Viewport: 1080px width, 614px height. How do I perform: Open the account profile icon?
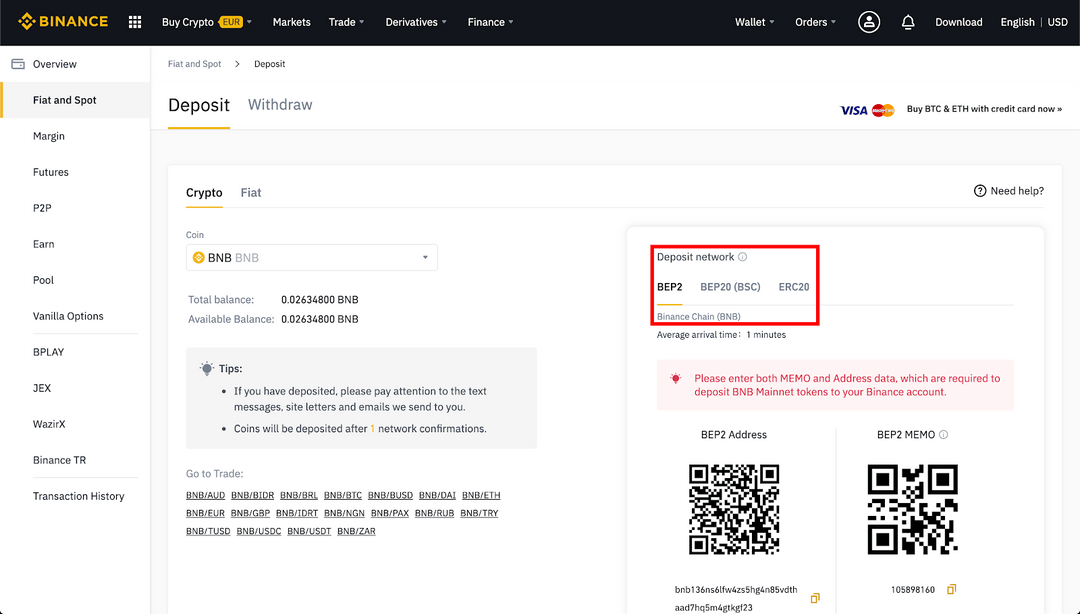point(869,21)
